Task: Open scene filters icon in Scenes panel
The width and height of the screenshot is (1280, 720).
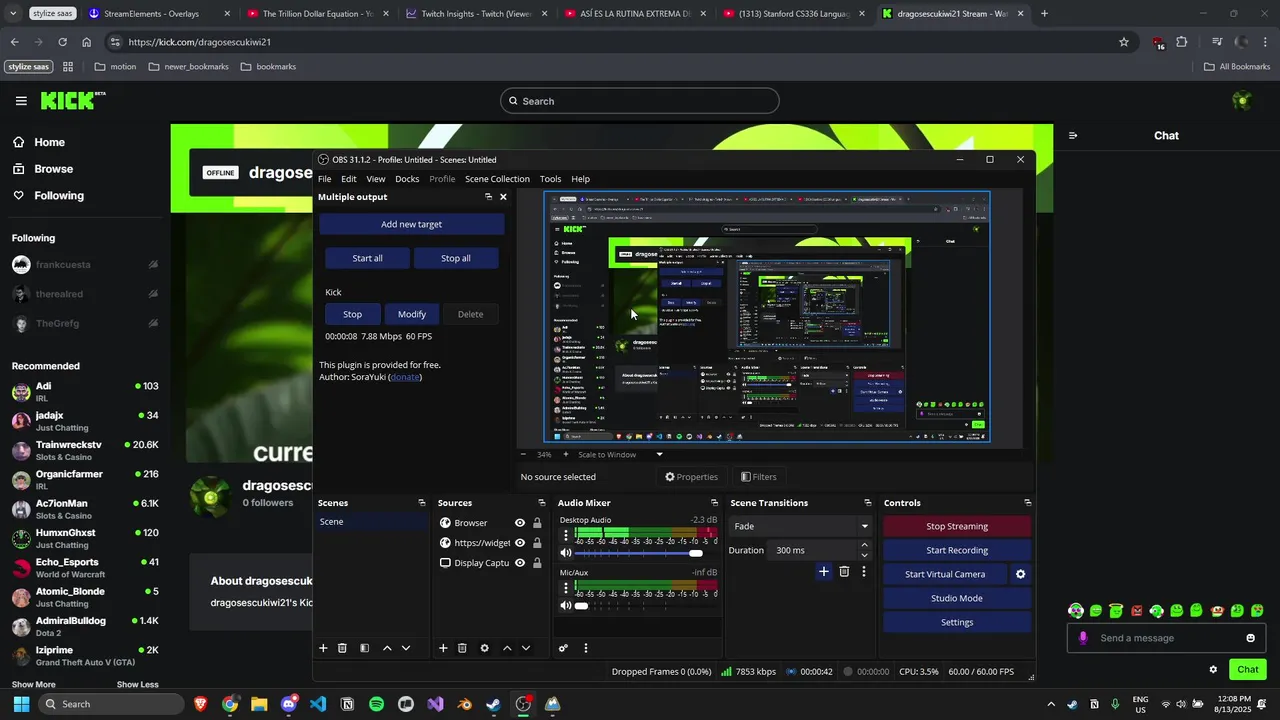Action: pyautogui.click(x=364, y=648)
